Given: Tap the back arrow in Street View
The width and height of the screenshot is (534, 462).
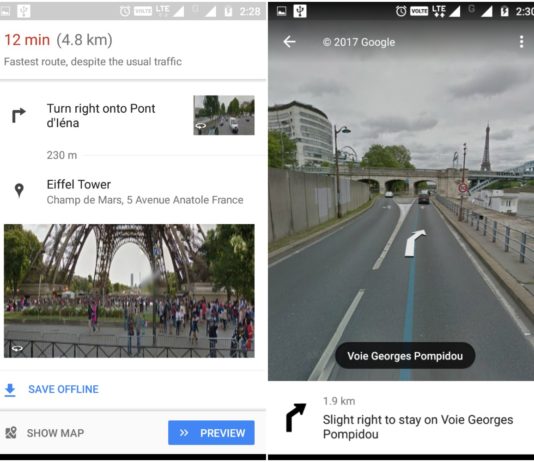Looking at the screenshot, I should click(289, 42).
